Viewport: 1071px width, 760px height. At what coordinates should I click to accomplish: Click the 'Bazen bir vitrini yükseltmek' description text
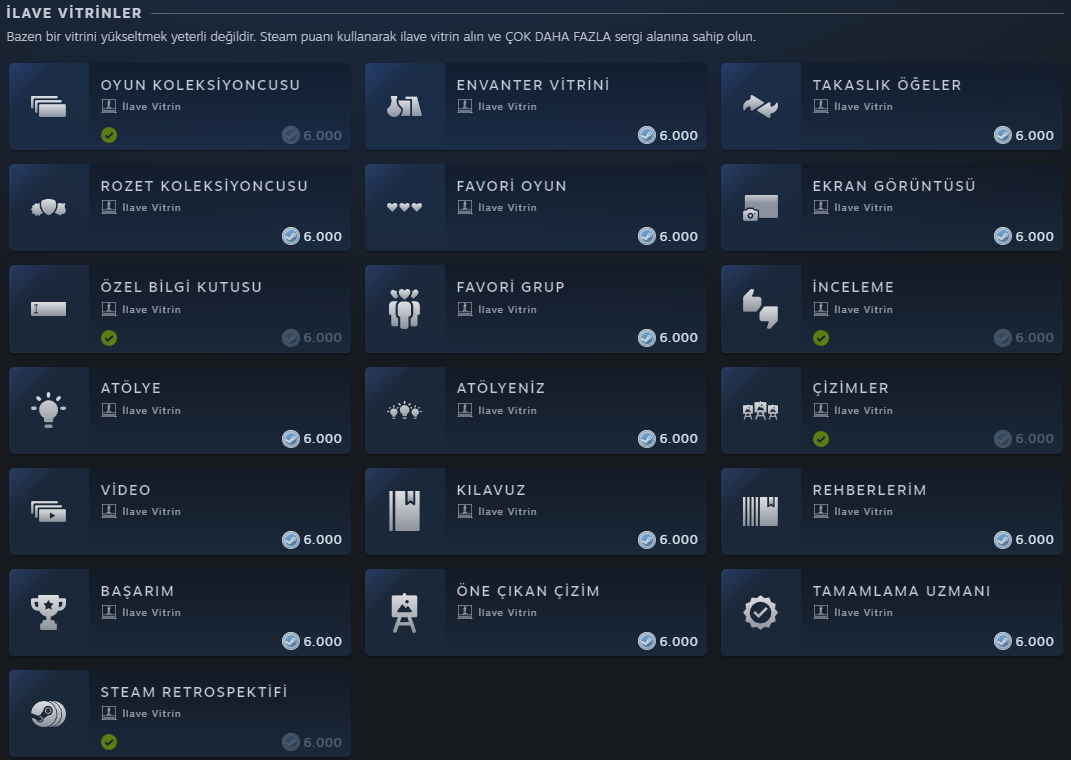point(381,37)
